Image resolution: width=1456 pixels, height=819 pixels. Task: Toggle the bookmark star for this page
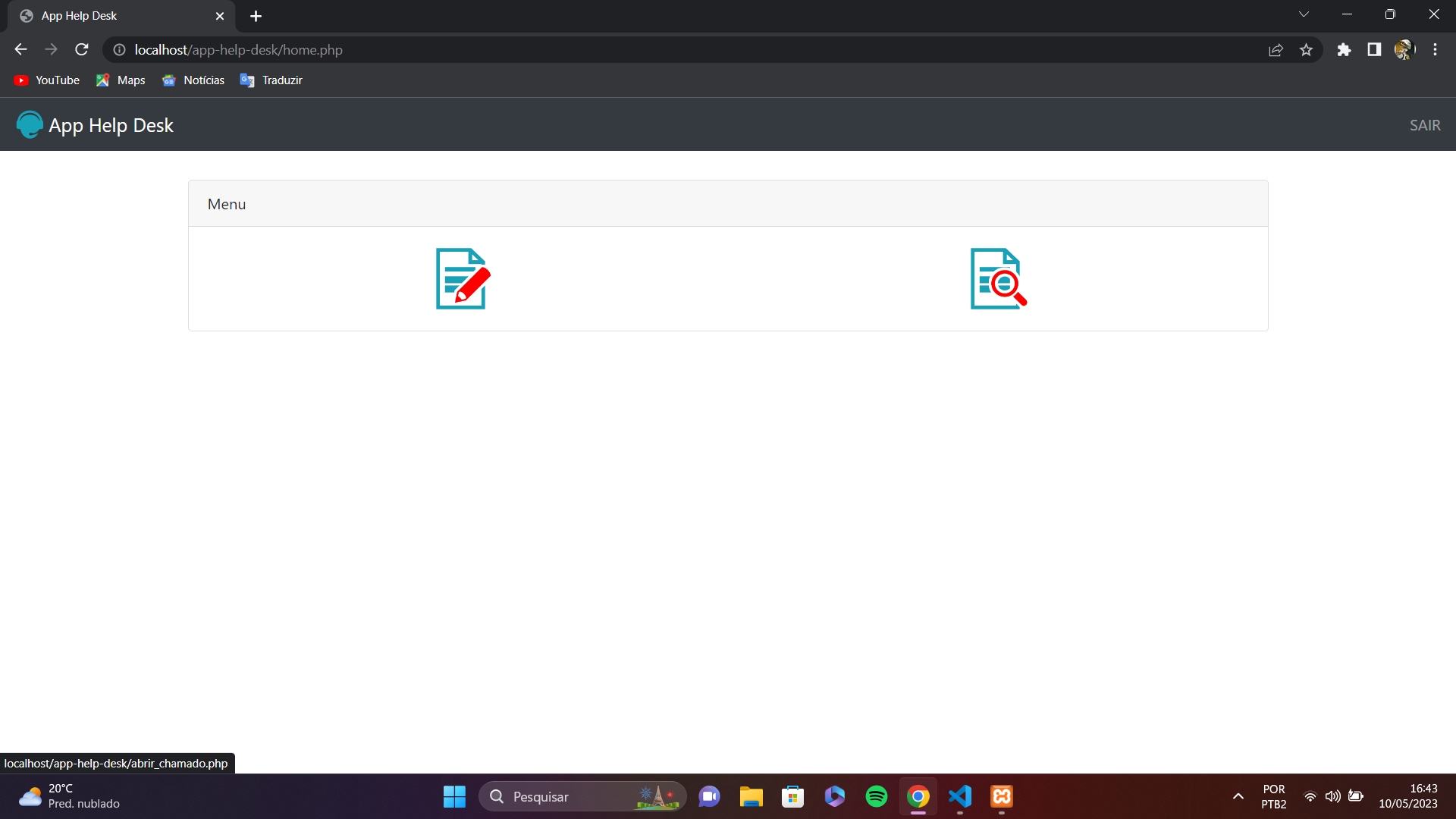(1307, 49)
